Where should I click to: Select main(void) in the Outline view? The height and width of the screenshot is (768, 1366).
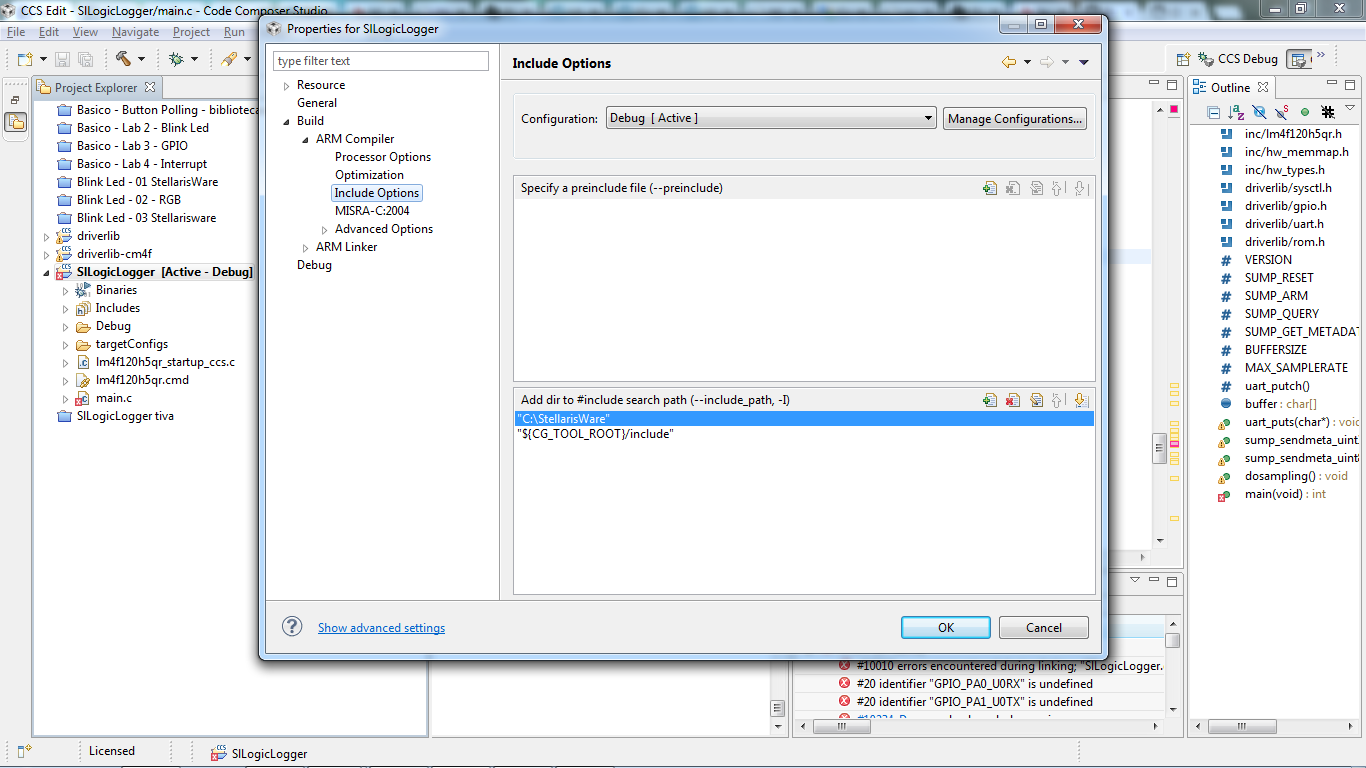click(x=1285, y=494)
